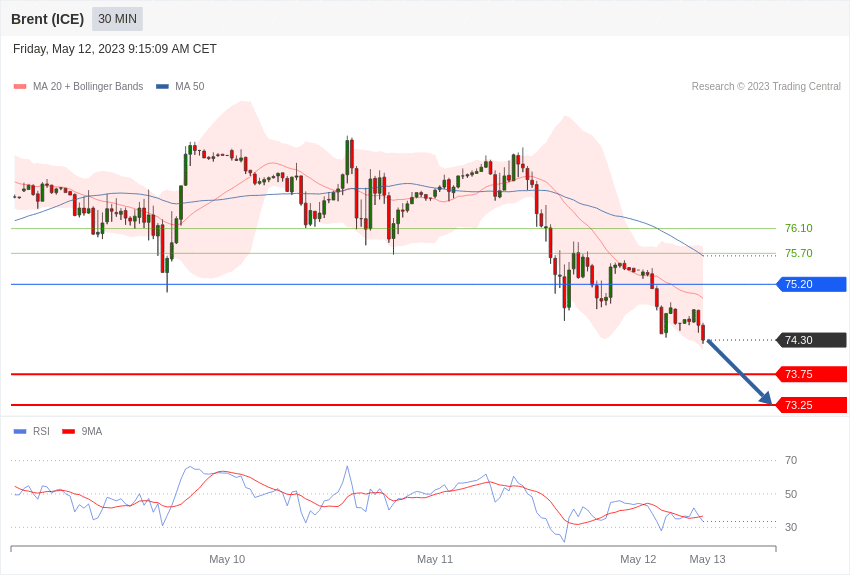Click the black 74.30 current price tag
This screenshot has height=576, width=850.
tap(811, 340)
